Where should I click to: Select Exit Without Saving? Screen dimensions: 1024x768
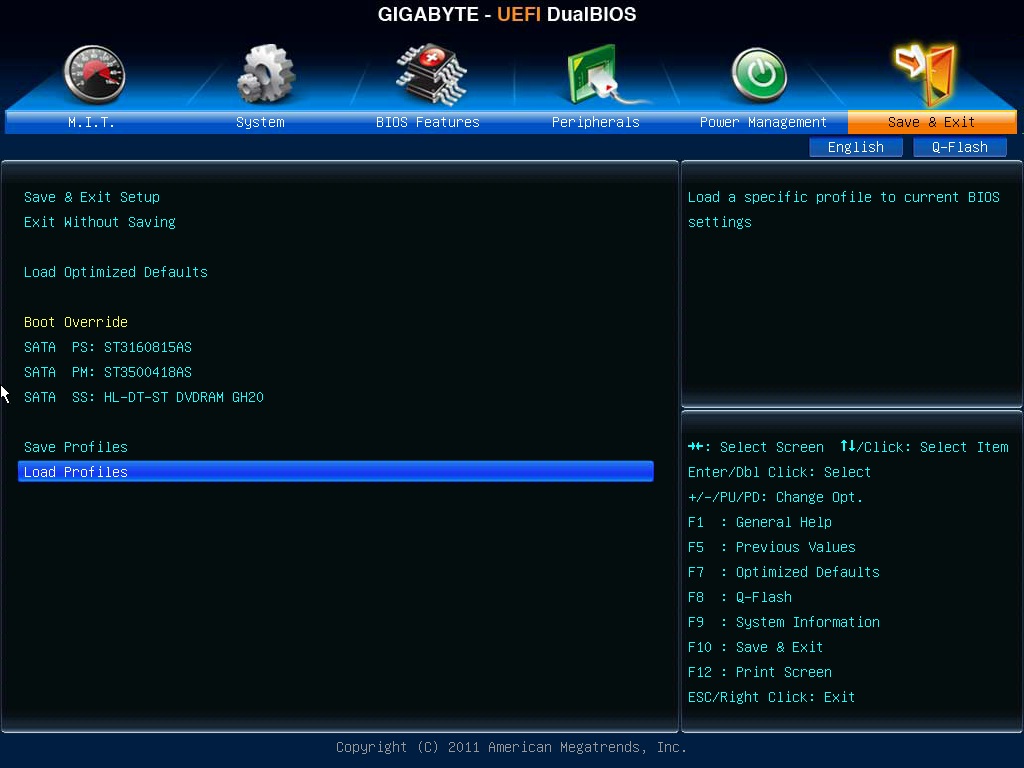pyautogui.click(x=100, y=222)
